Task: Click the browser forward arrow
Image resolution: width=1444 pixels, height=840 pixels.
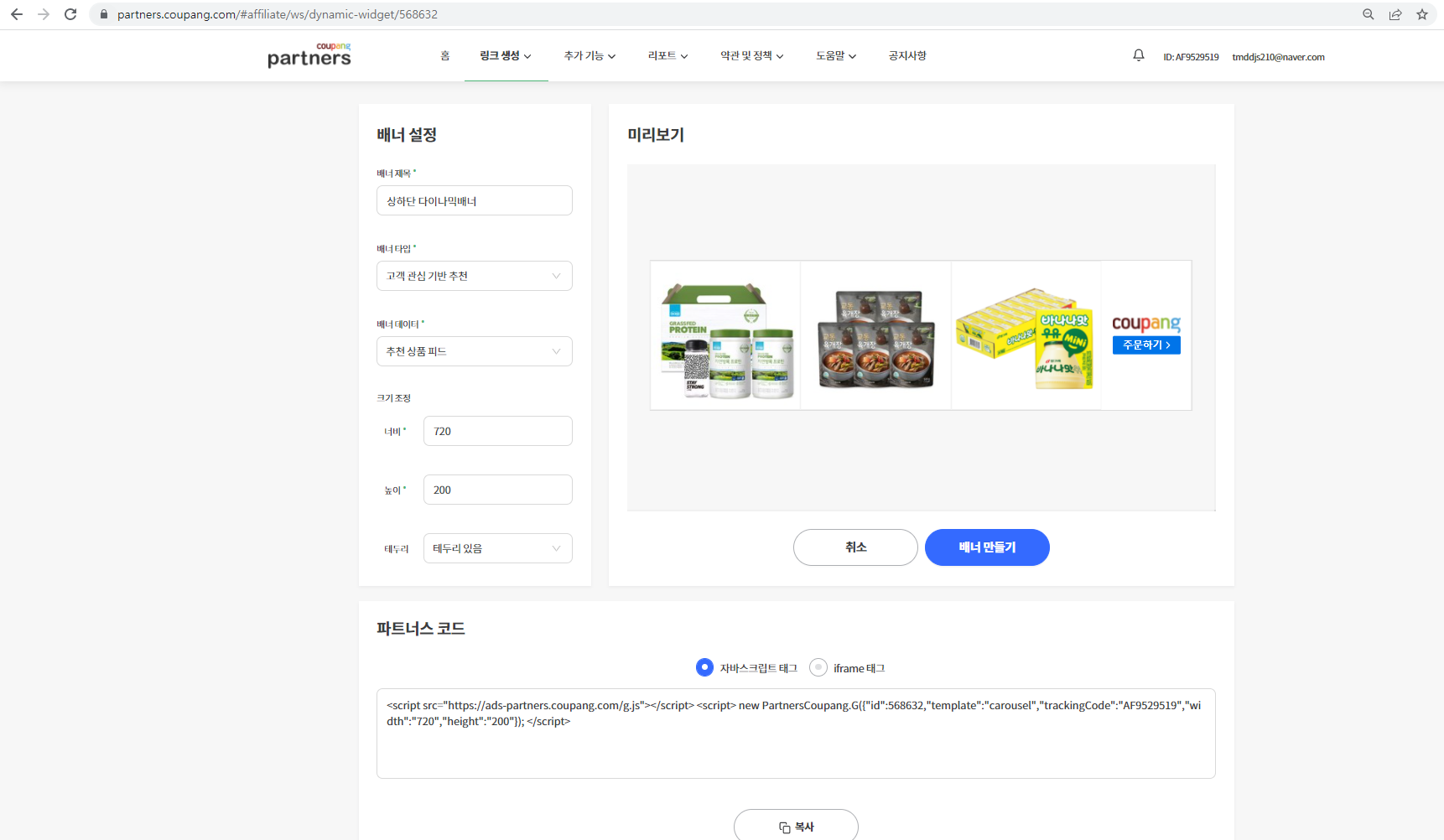Action: point(44,14)
